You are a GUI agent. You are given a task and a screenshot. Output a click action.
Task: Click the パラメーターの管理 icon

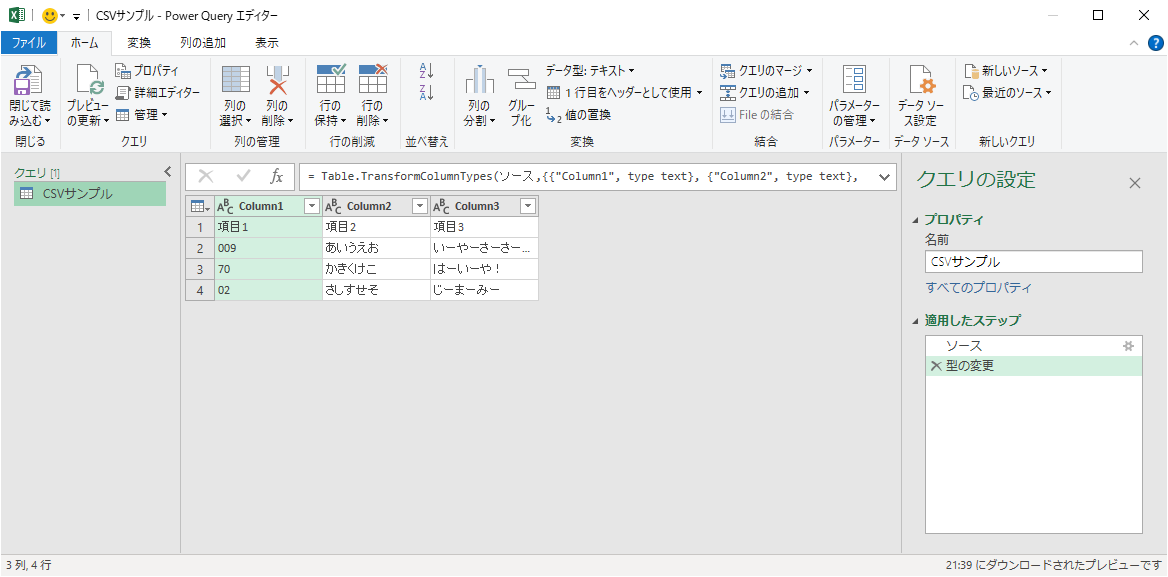tap(854, 80)
